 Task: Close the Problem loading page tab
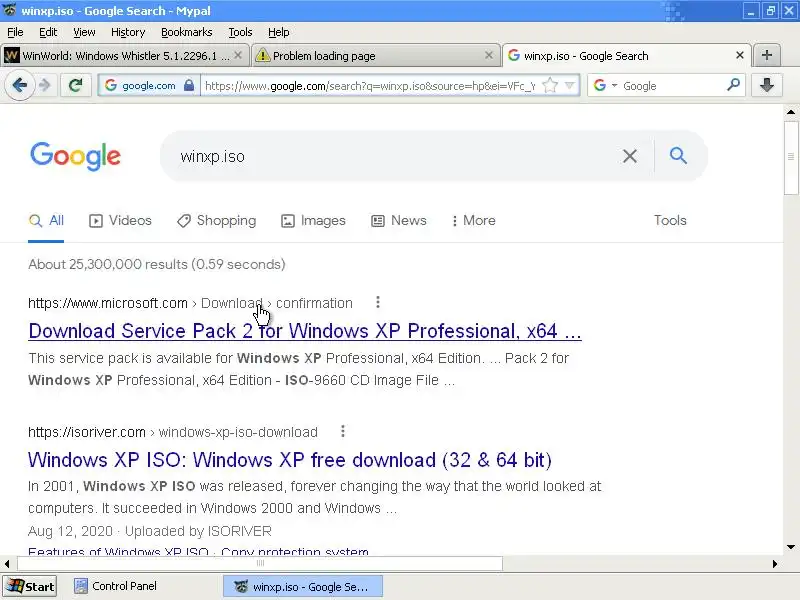tap(489, 55)
